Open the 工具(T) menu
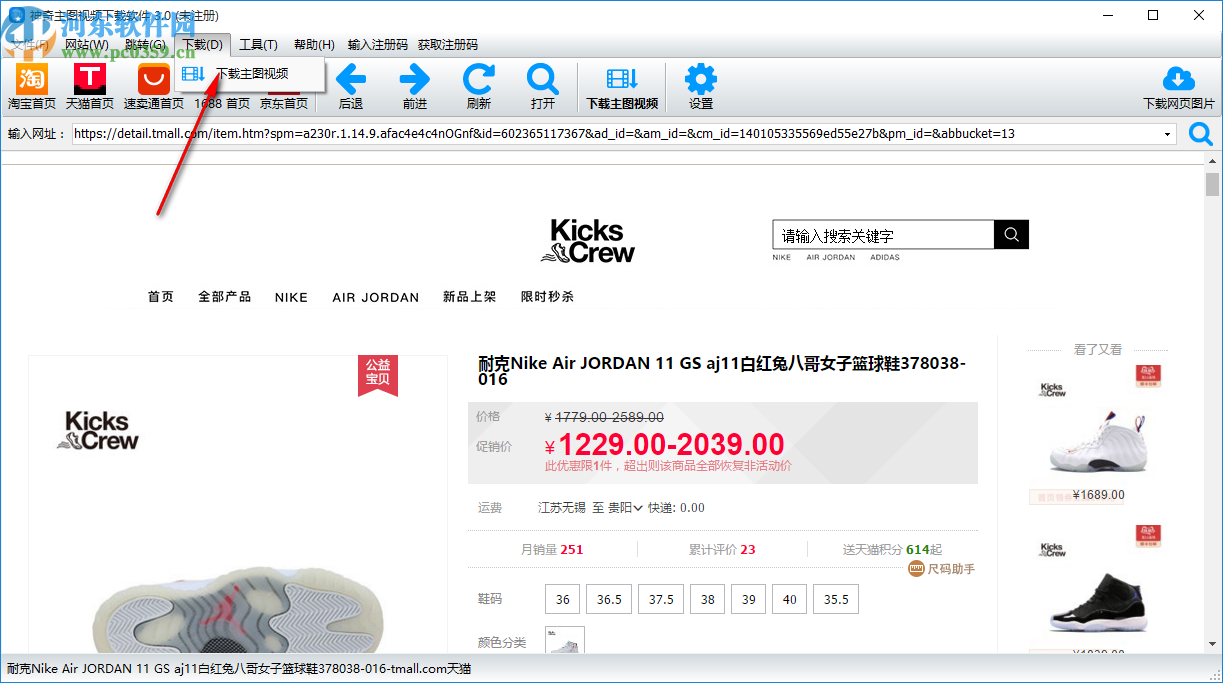 tap(258, 44)
